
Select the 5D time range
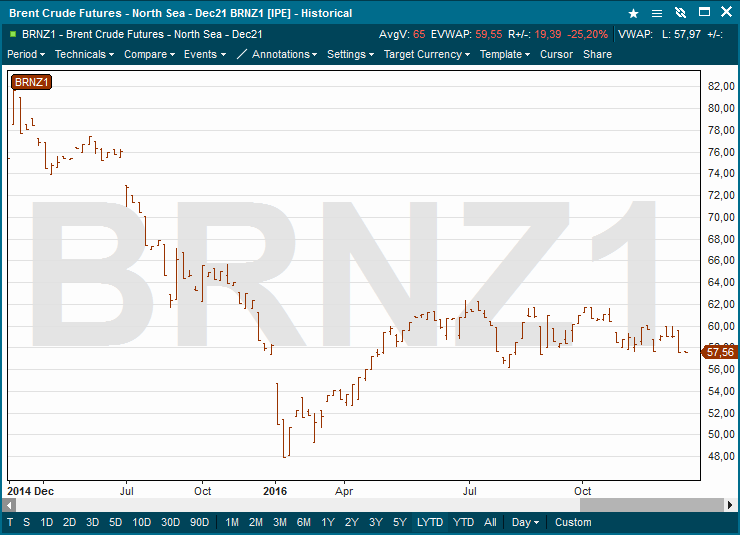[116, 522]
